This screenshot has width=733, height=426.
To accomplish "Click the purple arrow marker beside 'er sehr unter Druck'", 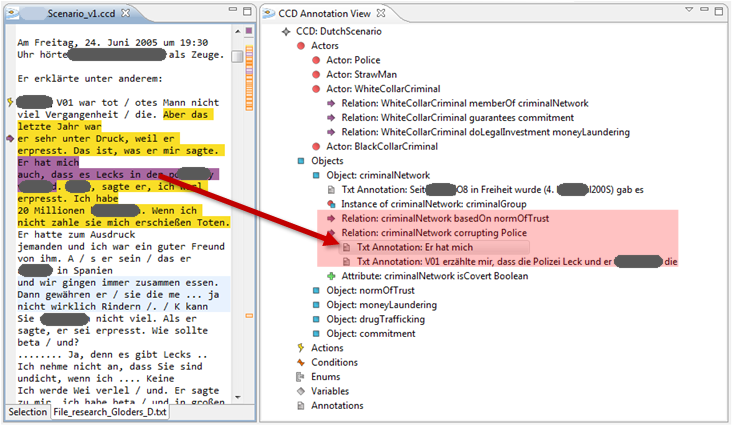I will [x=10, y=138].
